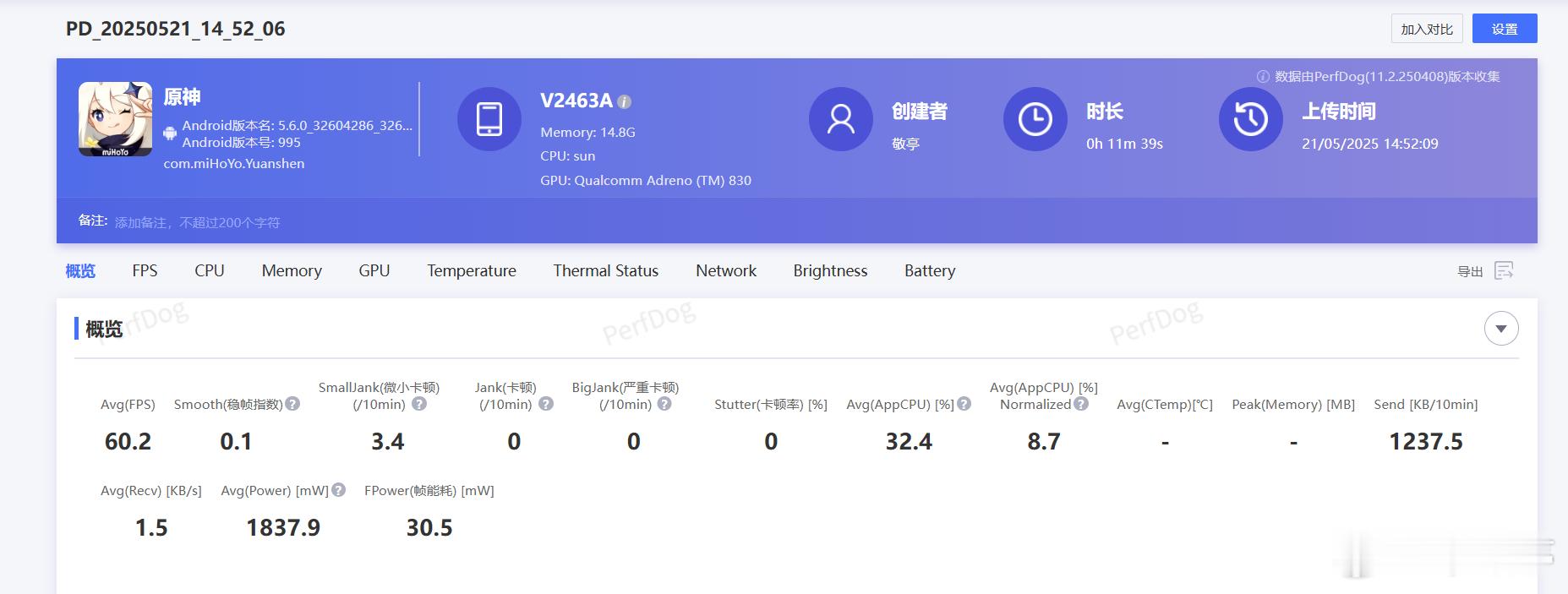Click the duration value 0h 11m 39s
Image resolution: width=1568 pixels, height=594 pixels.
coord(1124,144)
